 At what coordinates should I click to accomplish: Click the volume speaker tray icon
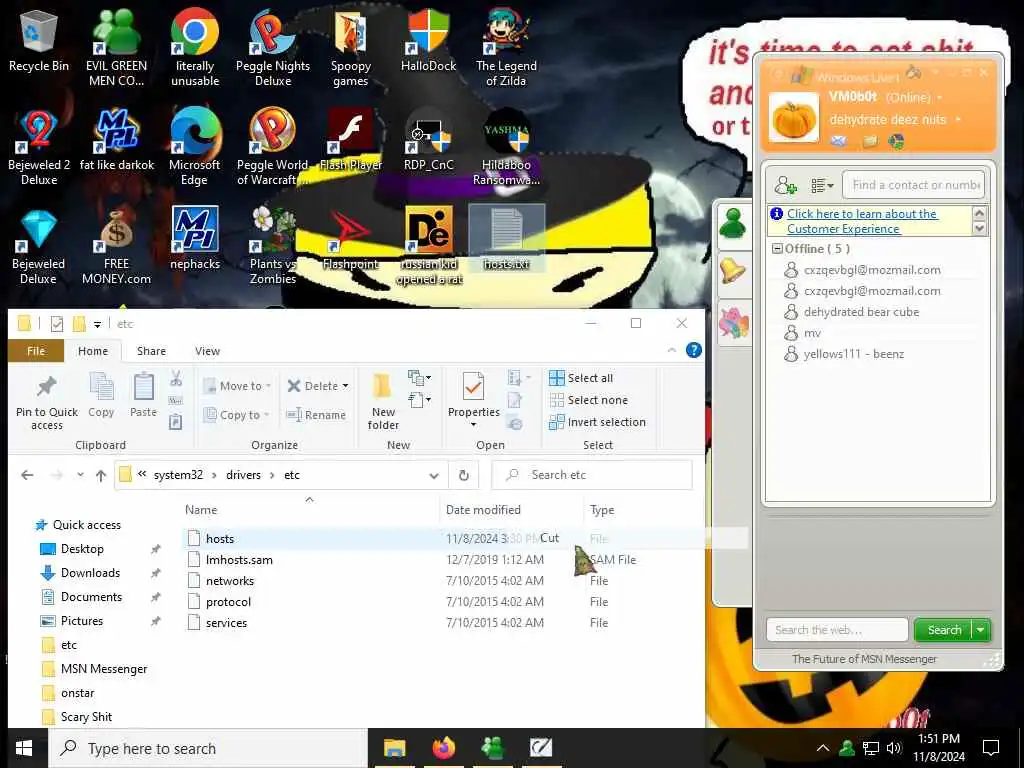(894, 748)
